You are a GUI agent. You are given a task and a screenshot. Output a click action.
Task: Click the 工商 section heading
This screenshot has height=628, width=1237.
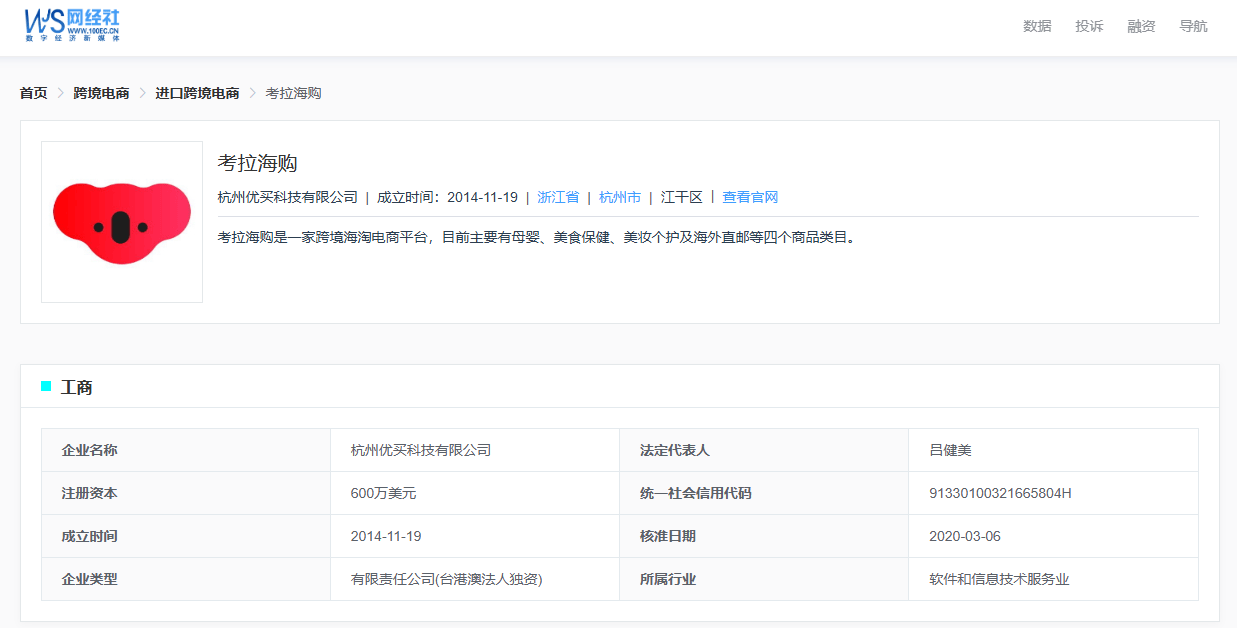click(77, 387)
